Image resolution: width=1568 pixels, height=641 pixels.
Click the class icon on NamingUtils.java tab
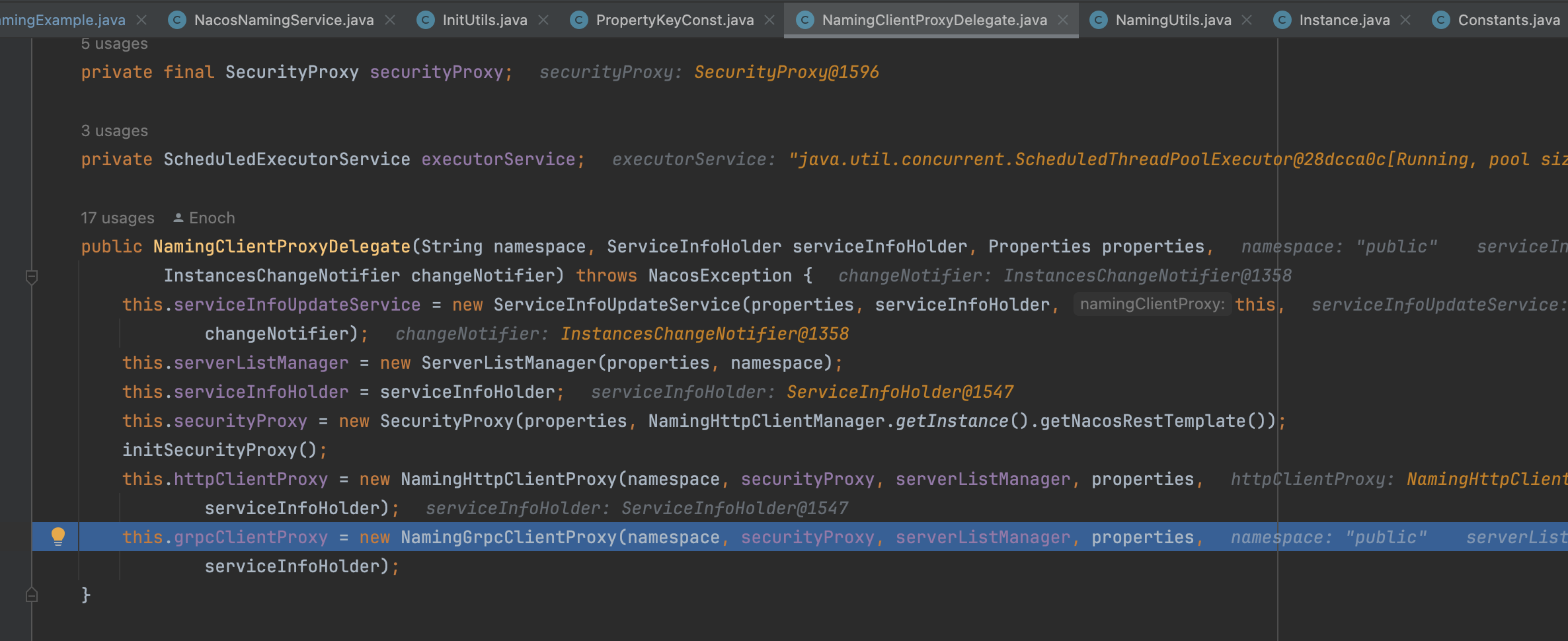1098,20
